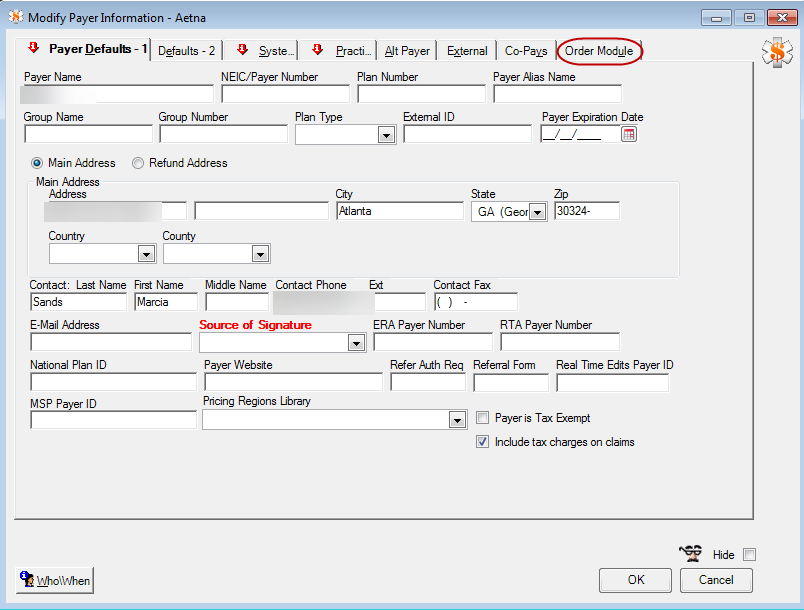This screenshot has width=804, height=610.
Task: Expand the Plan Type dropdown
Action: pos(386,135)
